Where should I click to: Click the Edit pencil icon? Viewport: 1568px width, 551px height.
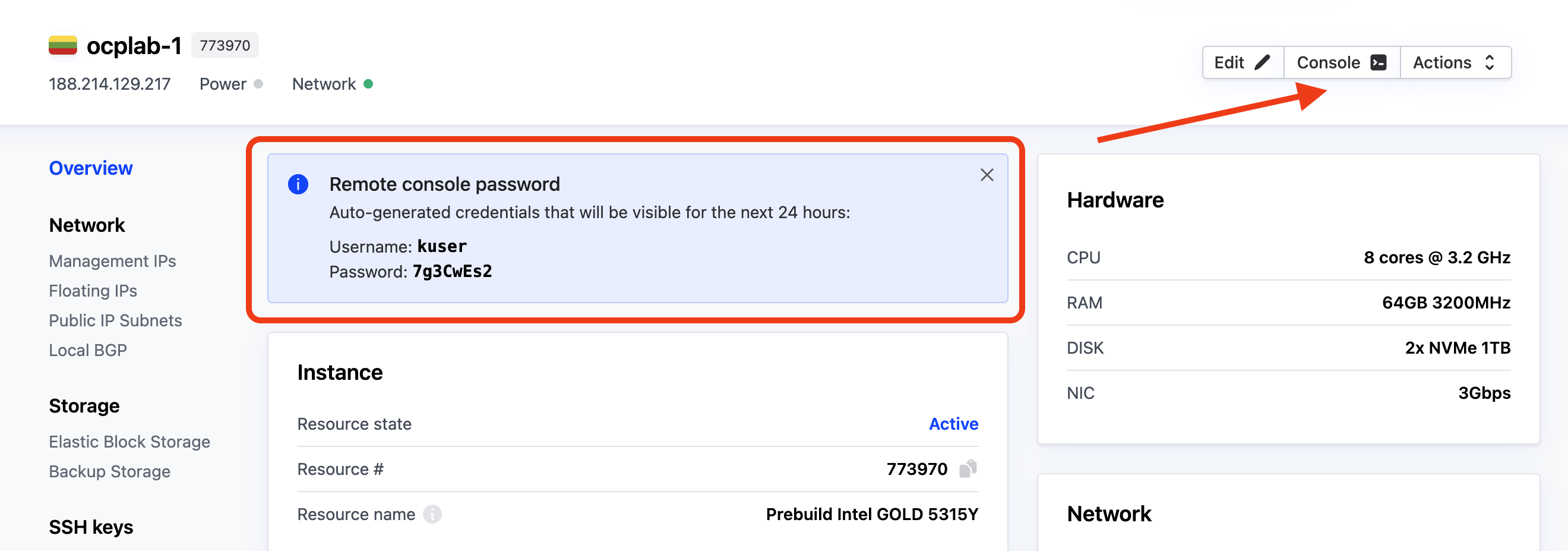click(1263, 62)
